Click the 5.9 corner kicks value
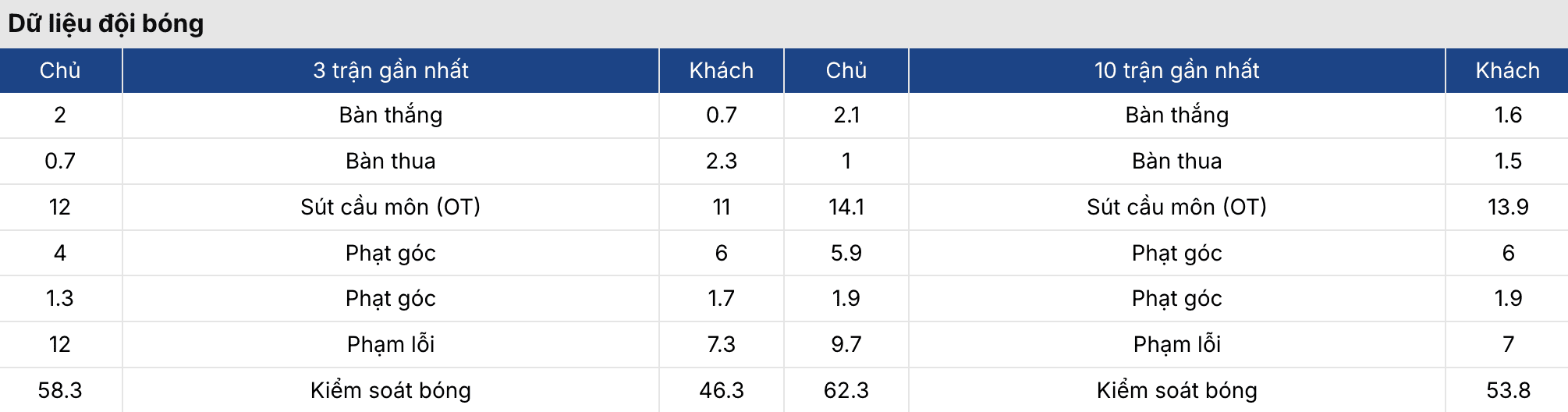The image size is (1568, 412). (x=846, y=253)
